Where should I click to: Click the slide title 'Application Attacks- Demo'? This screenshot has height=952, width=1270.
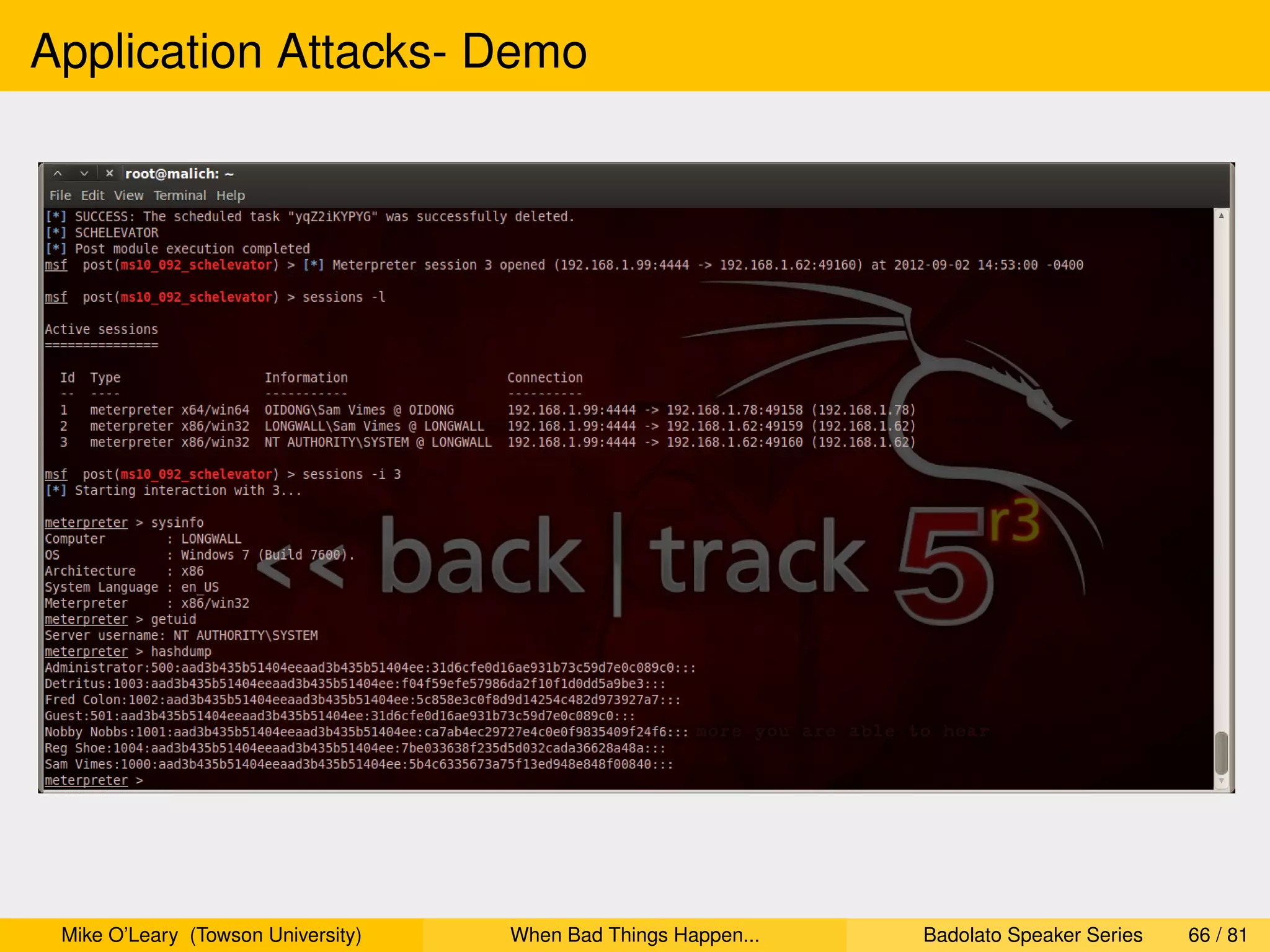click(x=309, y=52)
